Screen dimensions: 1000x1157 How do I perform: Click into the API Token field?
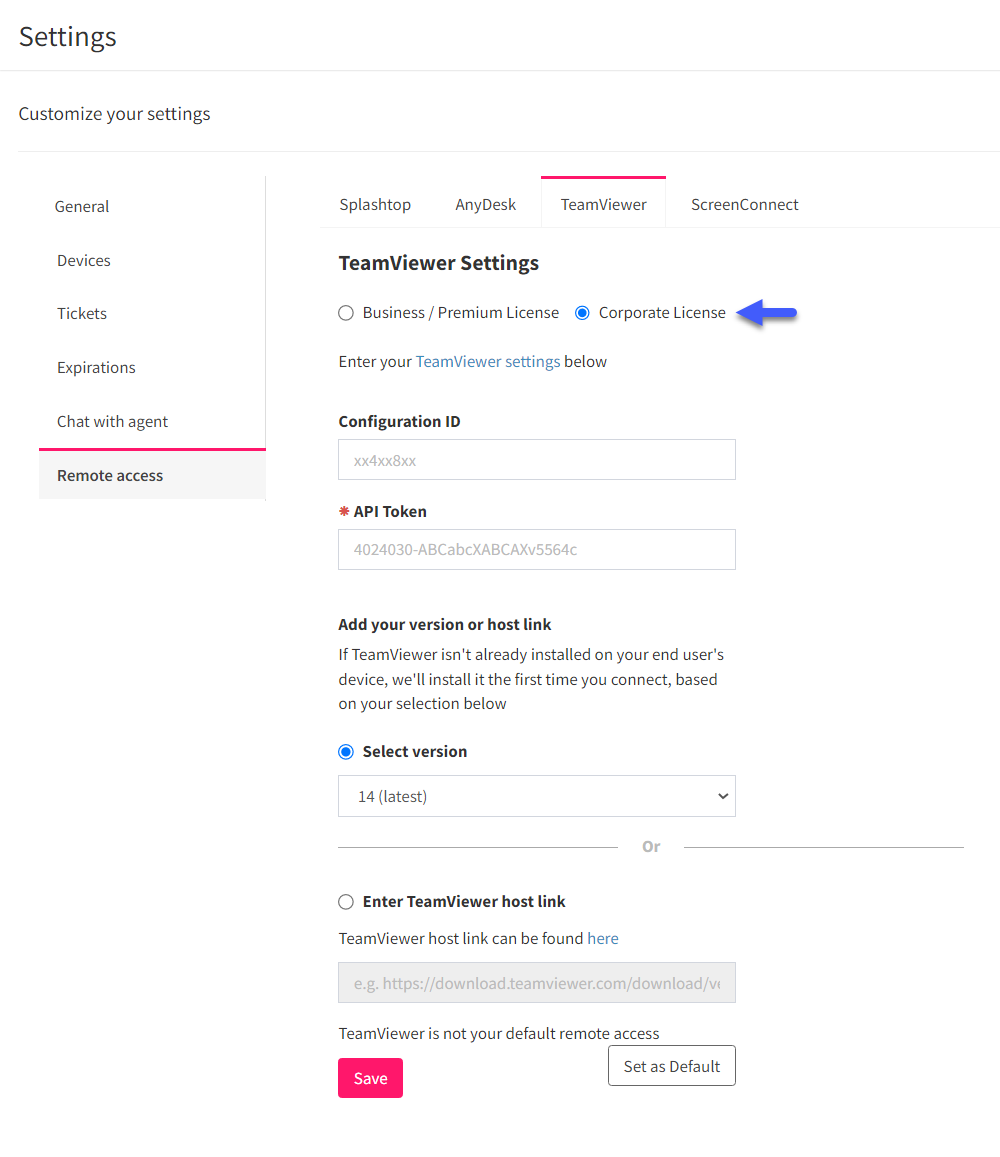click(537, 550)
